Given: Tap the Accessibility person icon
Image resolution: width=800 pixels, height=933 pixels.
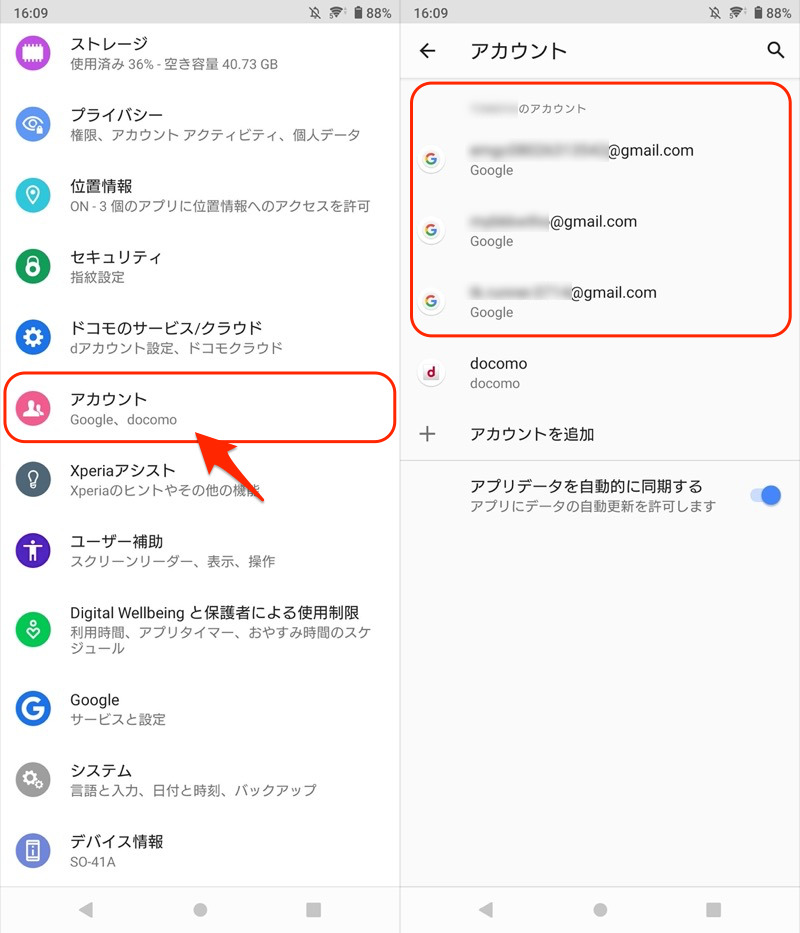Looking at the screenshot, I should (x=33, y=550).
